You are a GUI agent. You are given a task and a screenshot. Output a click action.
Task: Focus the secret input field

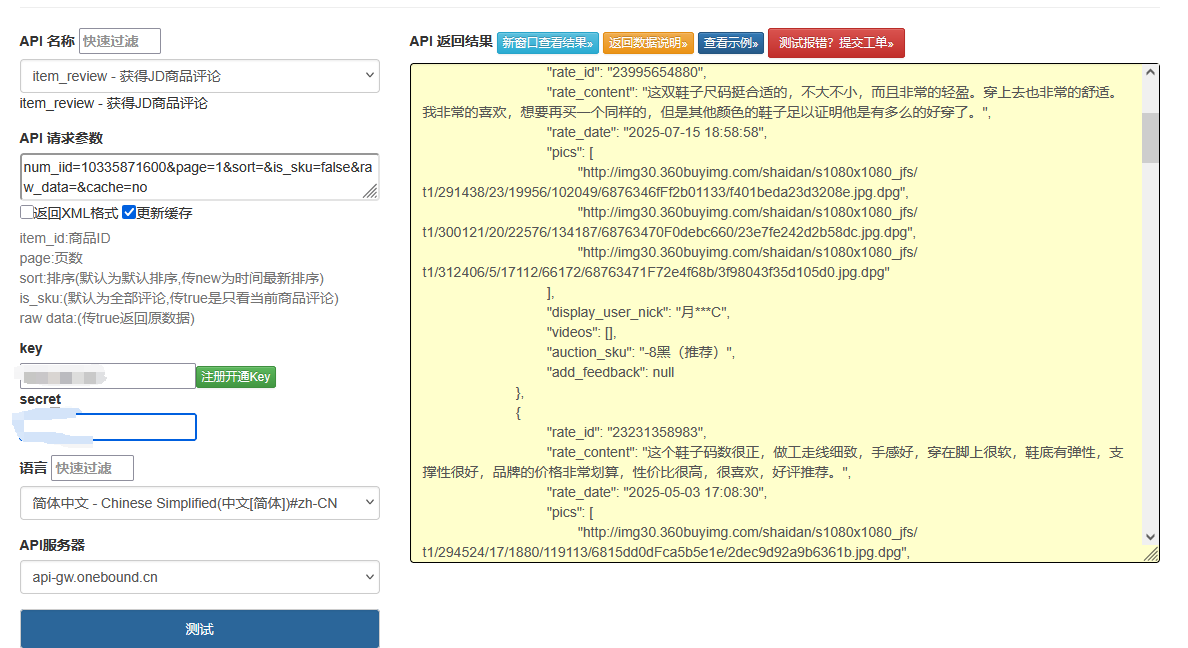tap(108, 427)
